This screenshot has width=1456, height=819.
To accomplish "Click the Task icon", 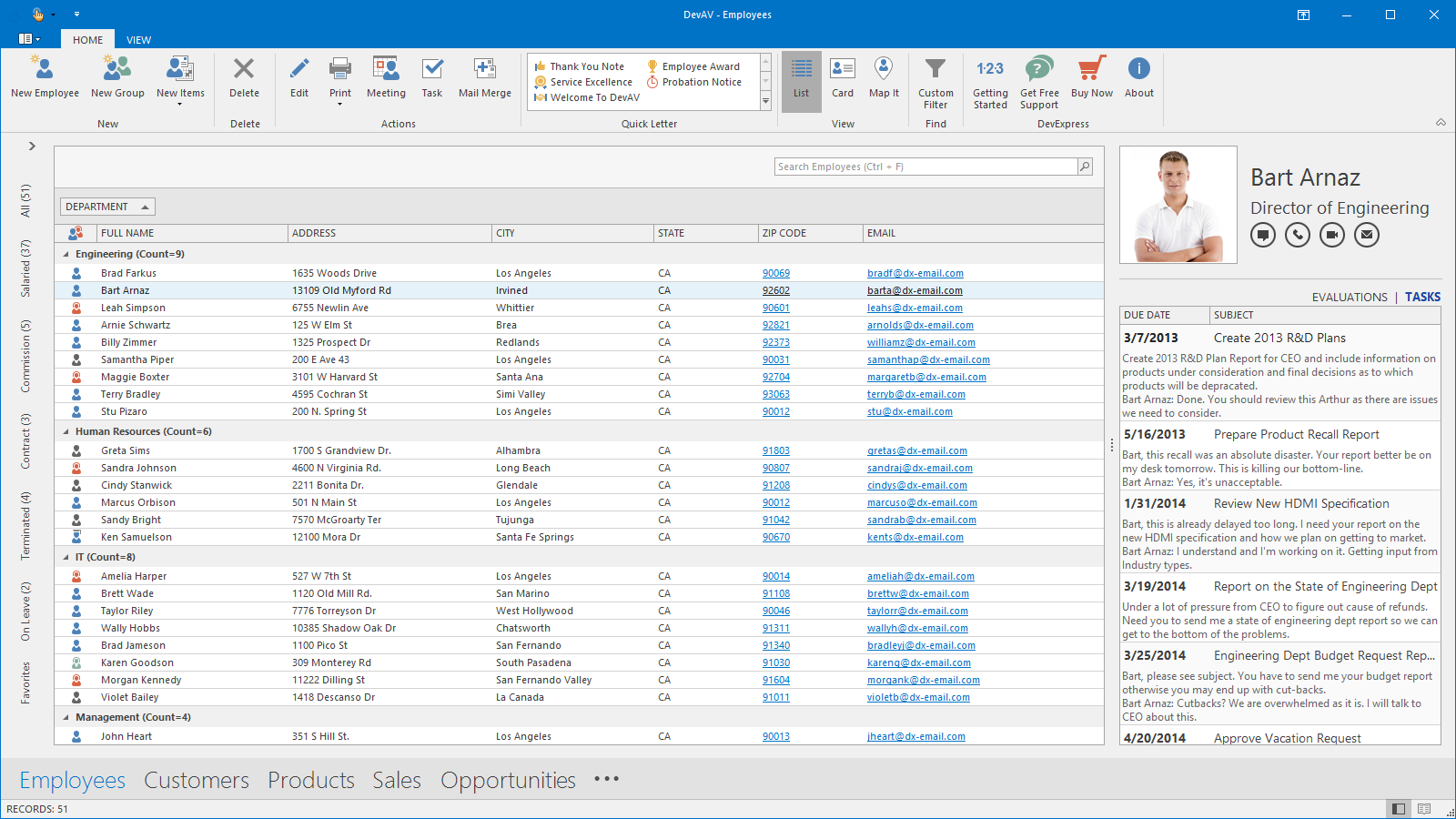I will (432, 76).
